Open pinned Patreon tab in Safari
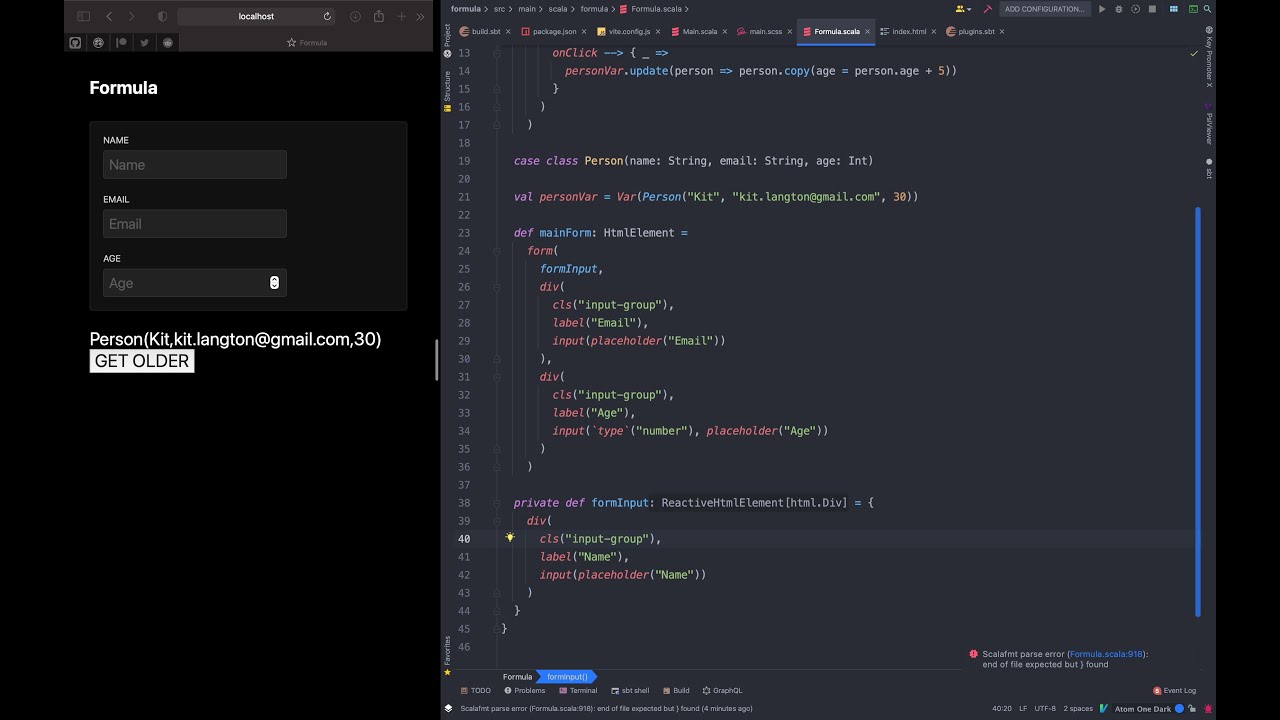1280x720 pixels. [x=121, y=43]
